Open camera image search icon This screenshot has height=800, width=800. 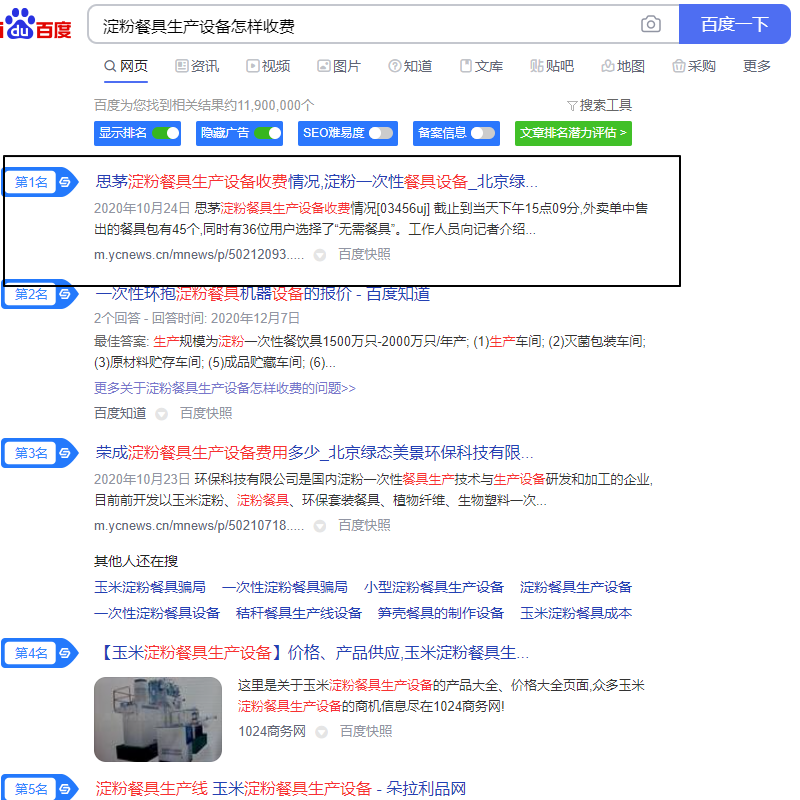coord(651,24)
